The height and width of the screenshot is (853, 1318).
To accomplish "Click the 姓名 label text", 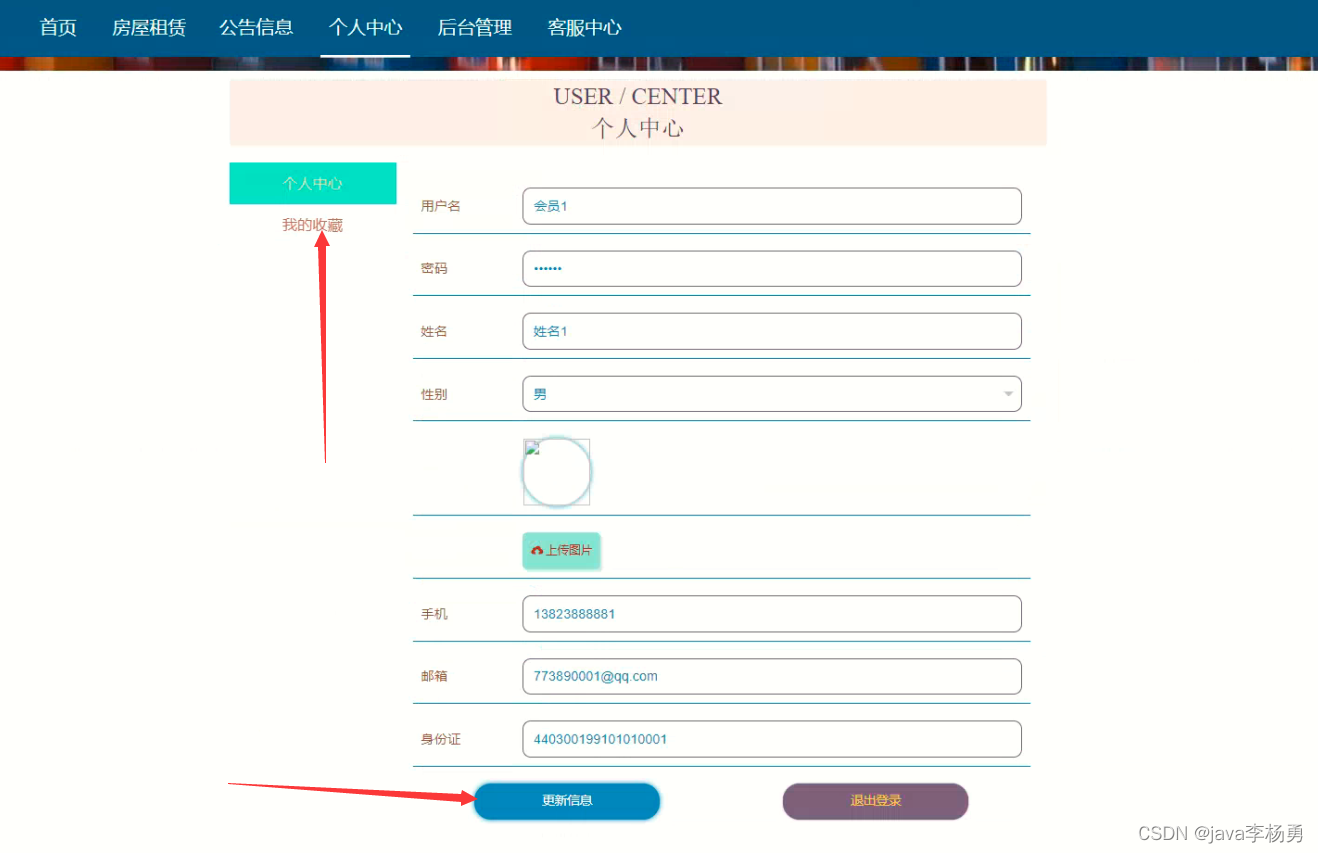I will tap(434, 331).
